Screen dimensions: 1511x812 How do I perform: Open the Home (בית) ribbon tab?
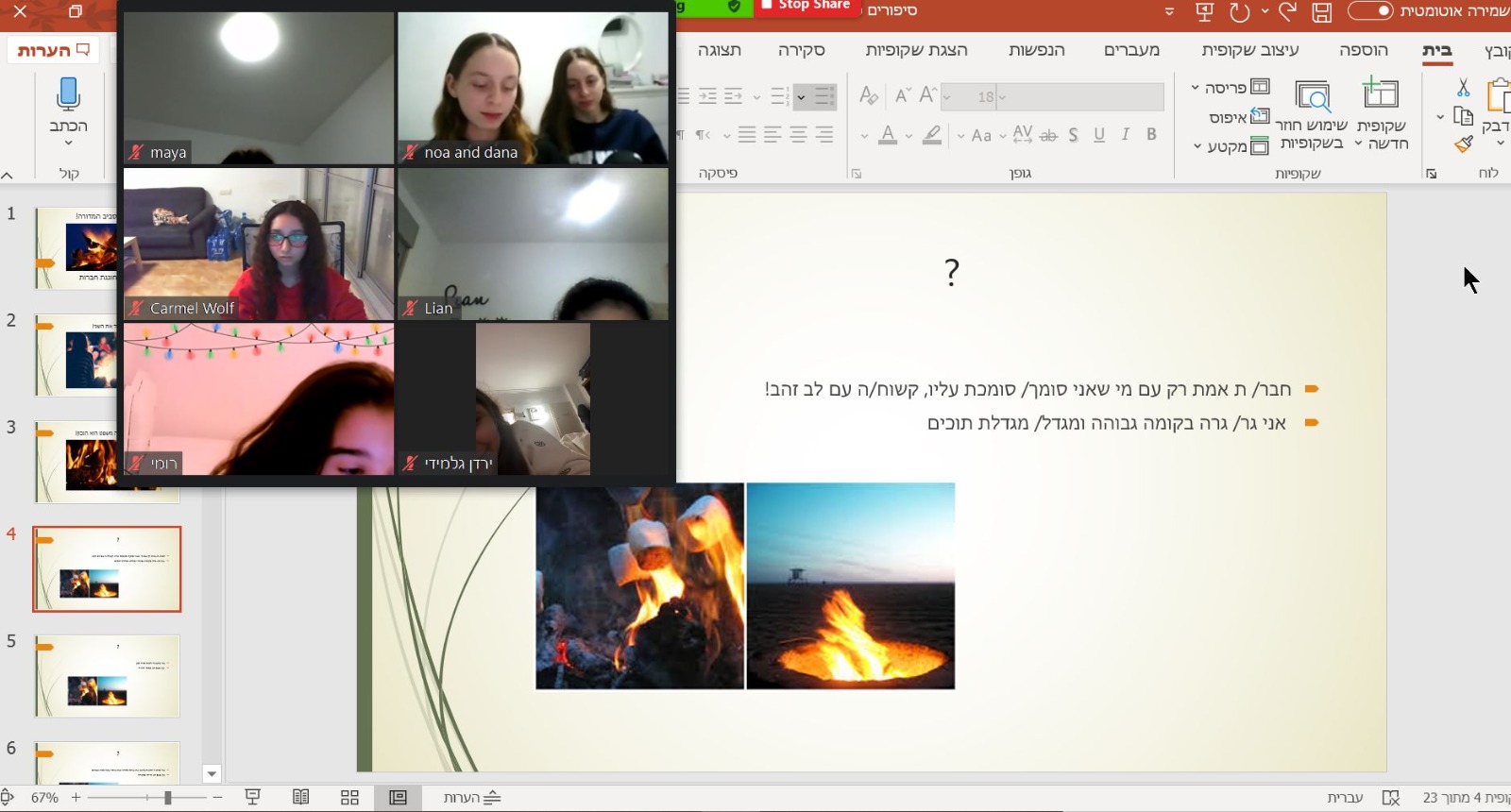point(1437,50)
